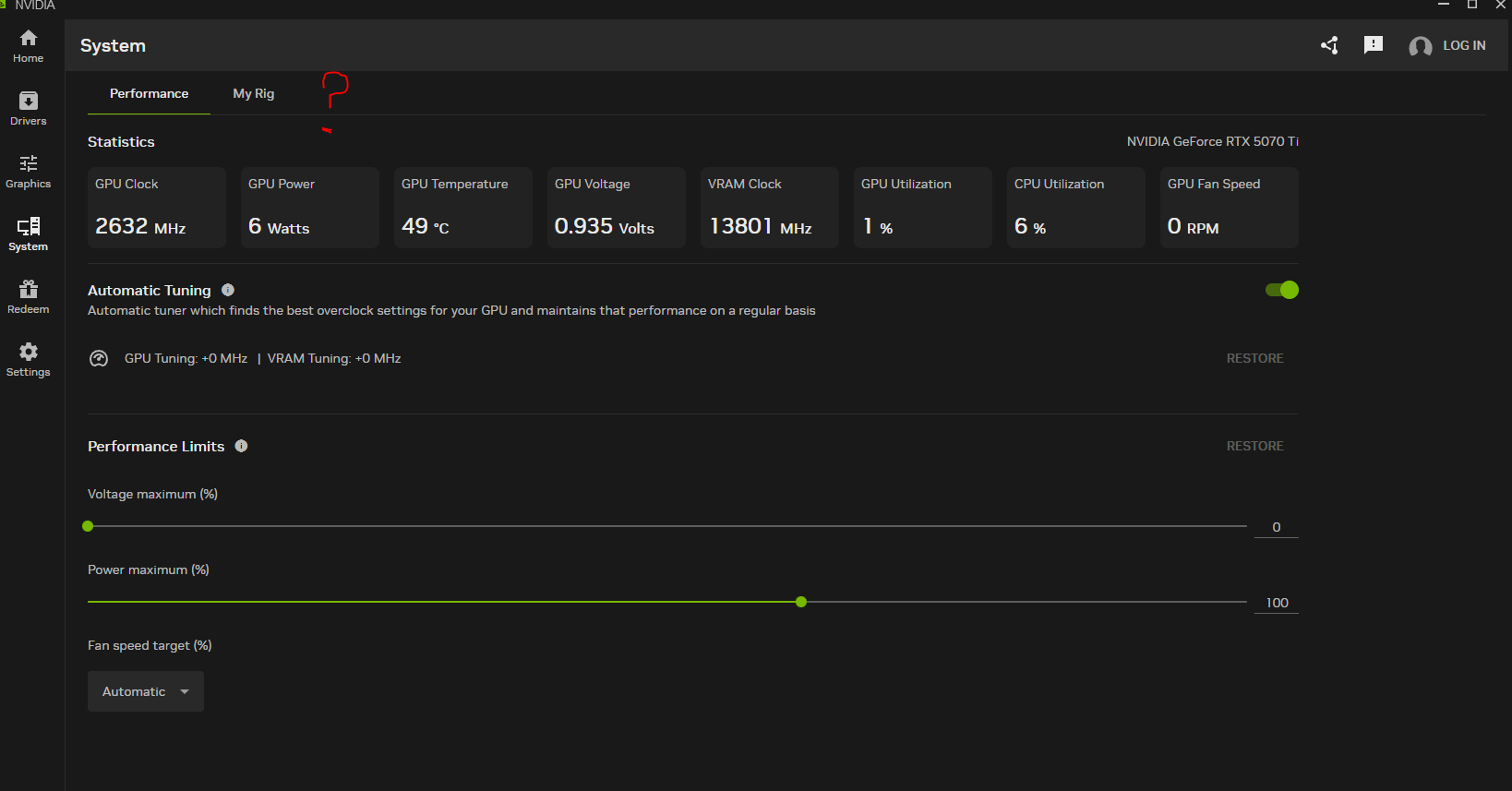Open the Redeem section

click(x=29, y=297)
